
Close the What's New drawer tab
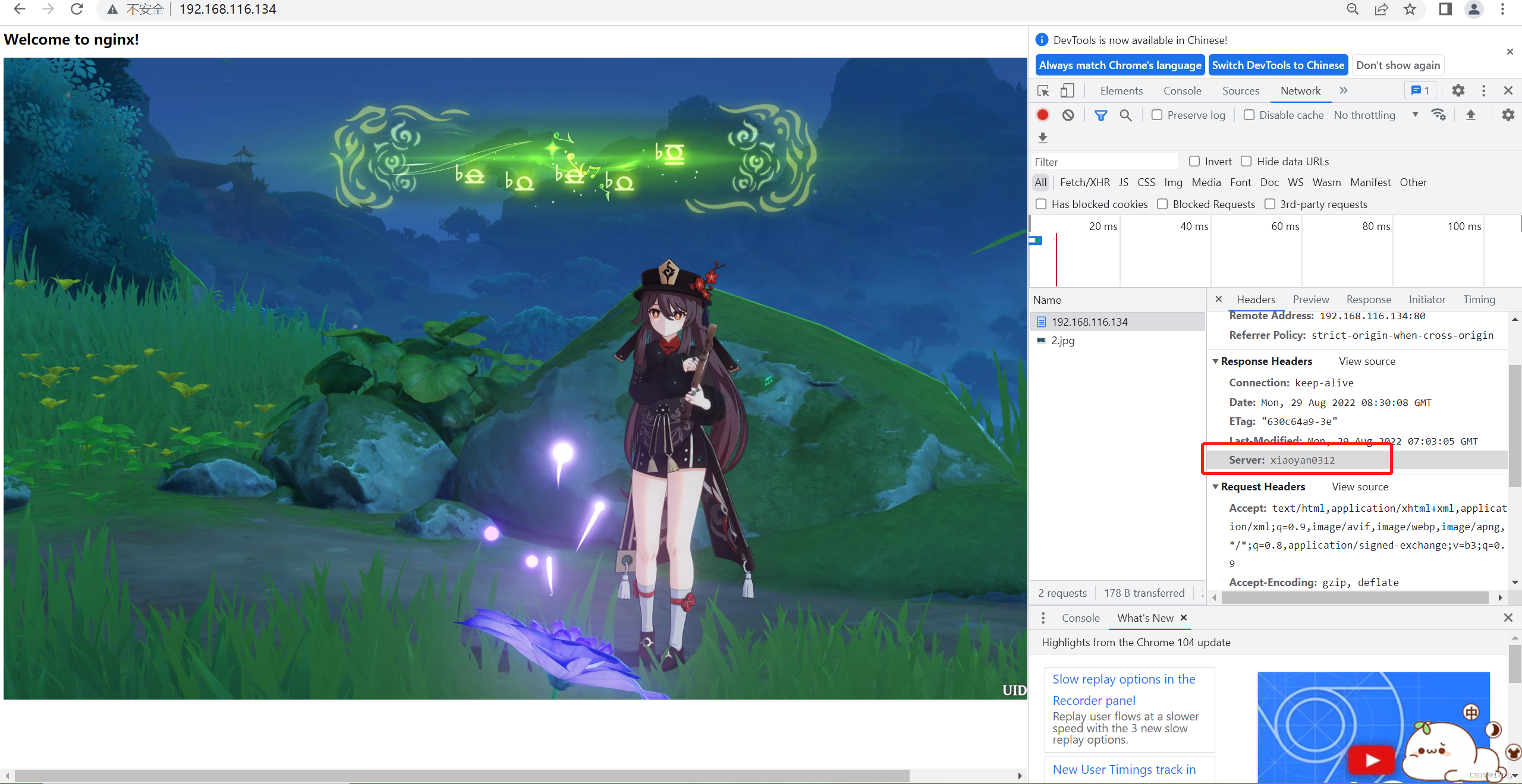tap(1184, 618)
